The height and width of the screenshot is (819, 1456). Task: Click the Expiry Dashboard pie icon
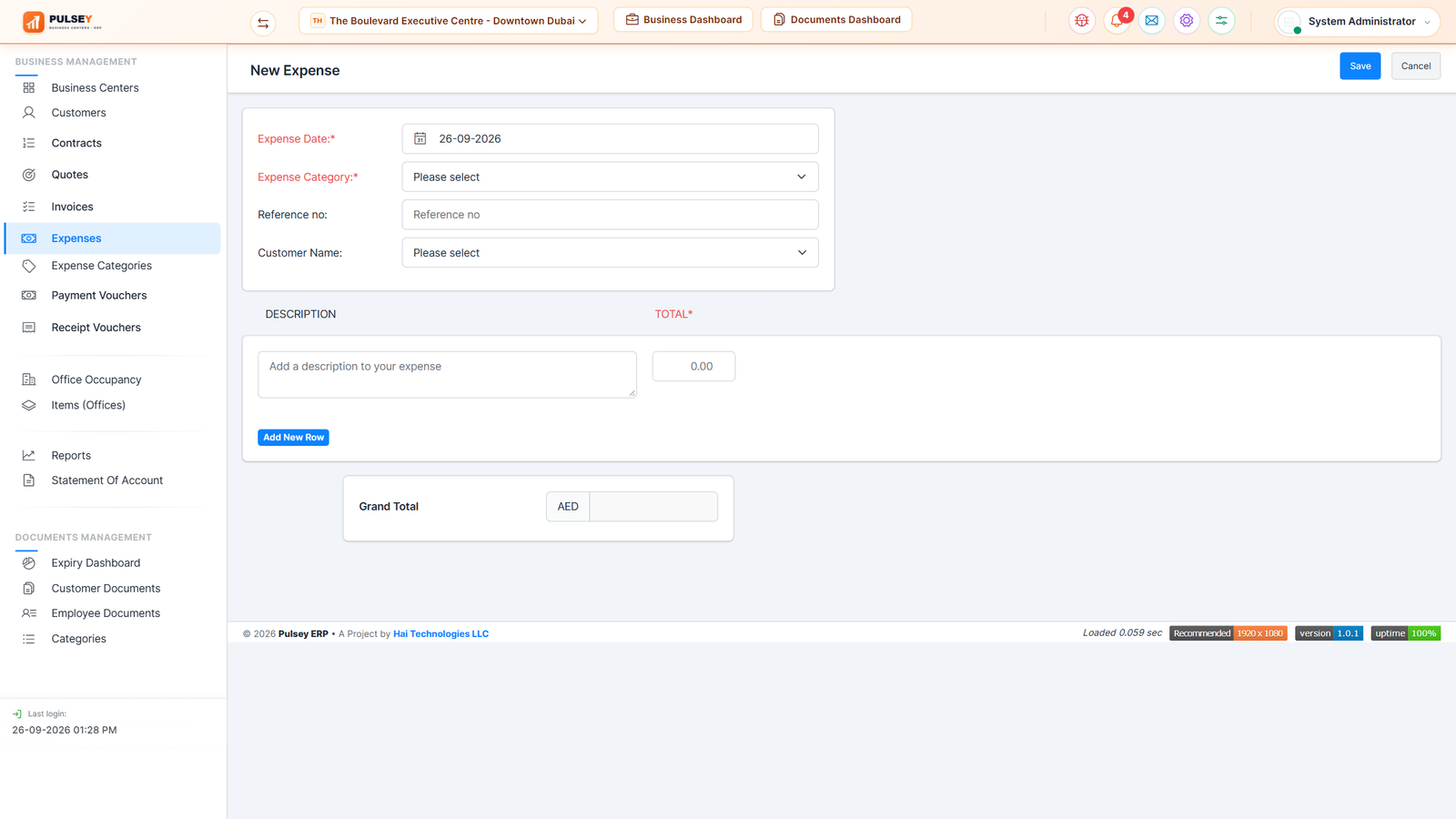click(x=29, y=563)
